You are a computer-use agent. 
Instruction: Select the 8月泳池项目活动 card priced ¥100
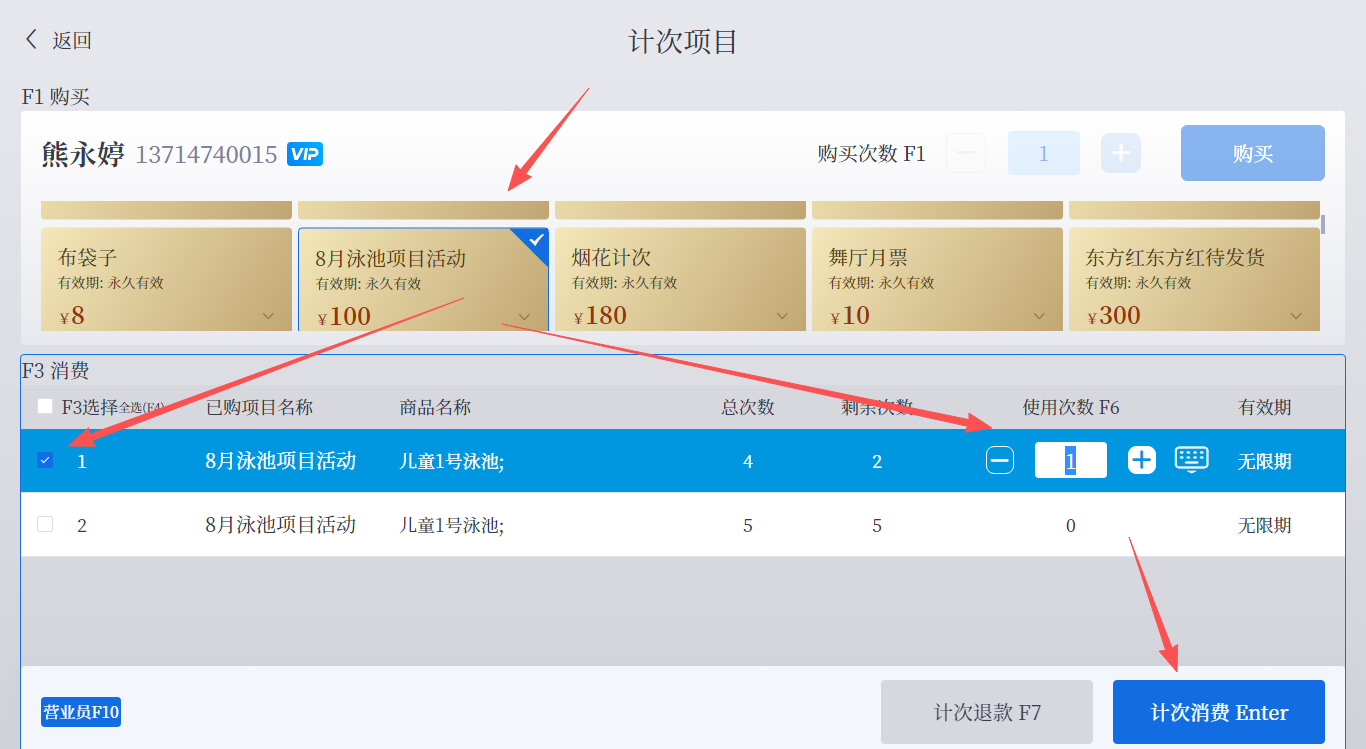(423, 279)
